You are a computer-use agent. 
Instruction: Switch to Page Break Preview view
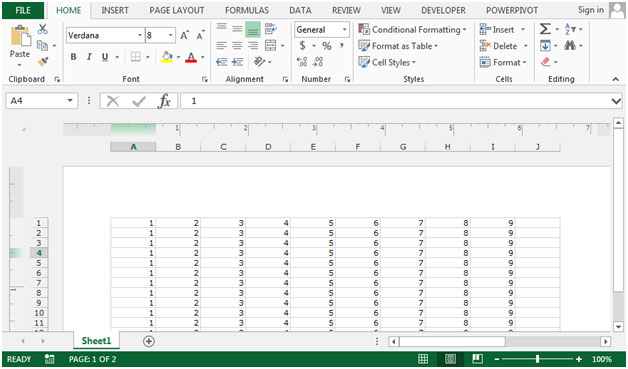[477, 359]
